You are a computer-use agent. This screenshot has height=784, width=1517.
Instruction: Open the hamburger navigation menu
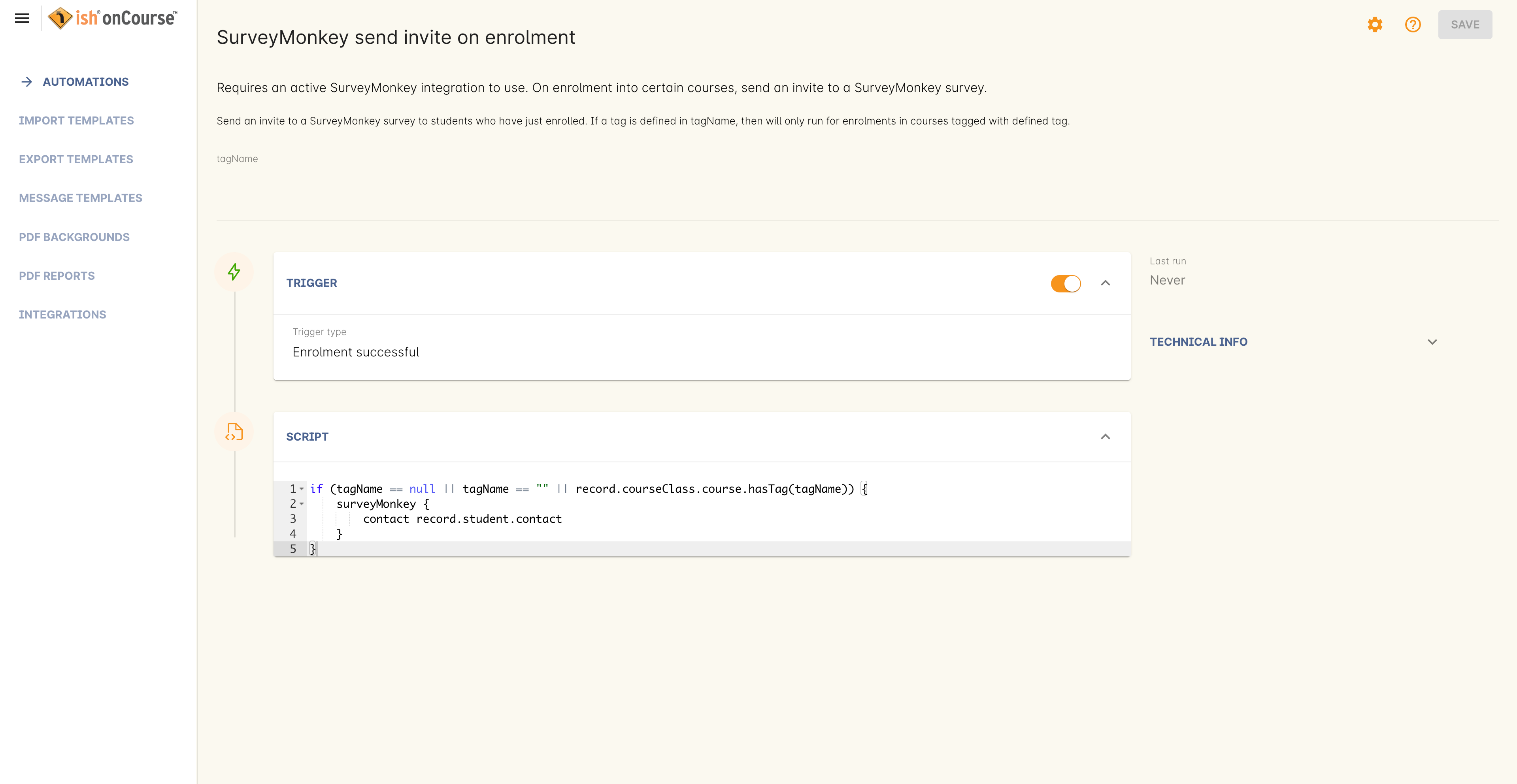[x=22, y=18]
